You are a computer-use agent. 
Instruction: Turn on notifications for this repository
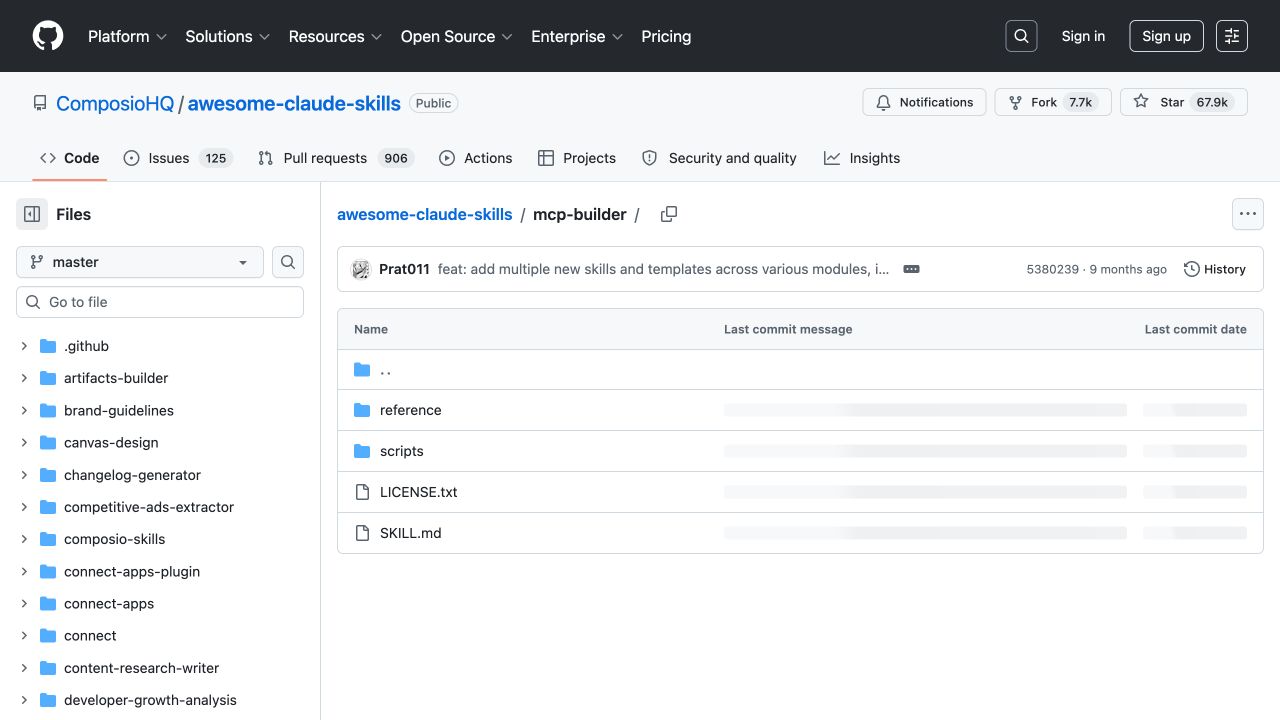(x=925, y=102)
